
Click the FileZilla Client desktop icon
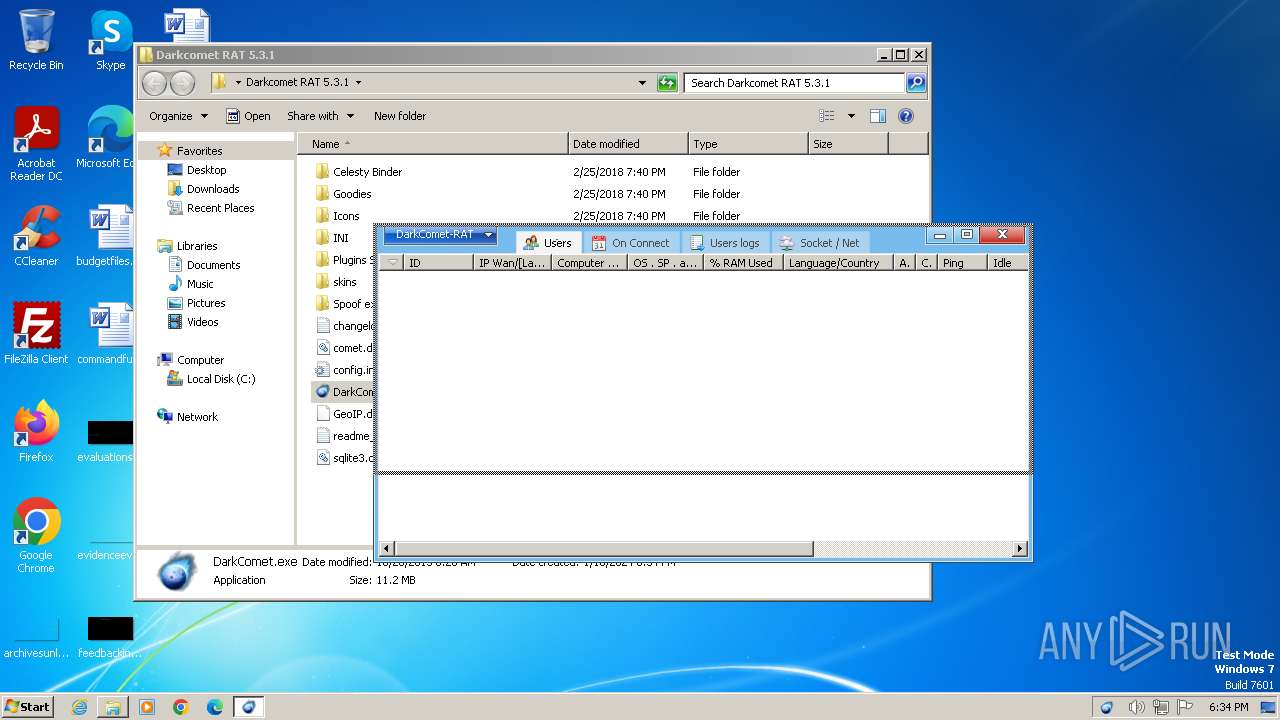36,333
